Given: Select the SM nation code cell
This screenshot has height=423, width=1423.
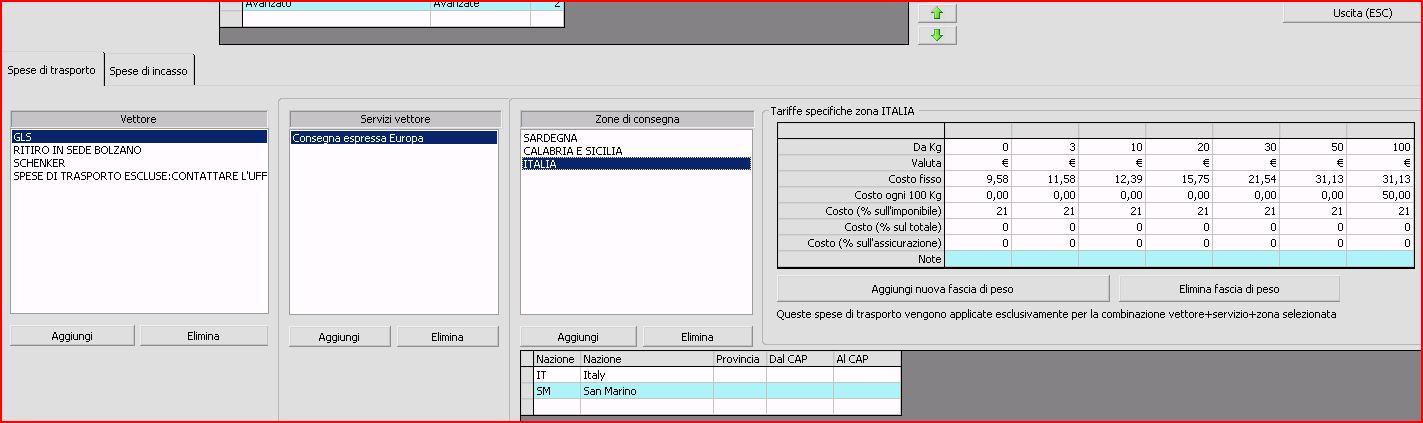Looking at the screenshot, I should click(x=557, y=391).
